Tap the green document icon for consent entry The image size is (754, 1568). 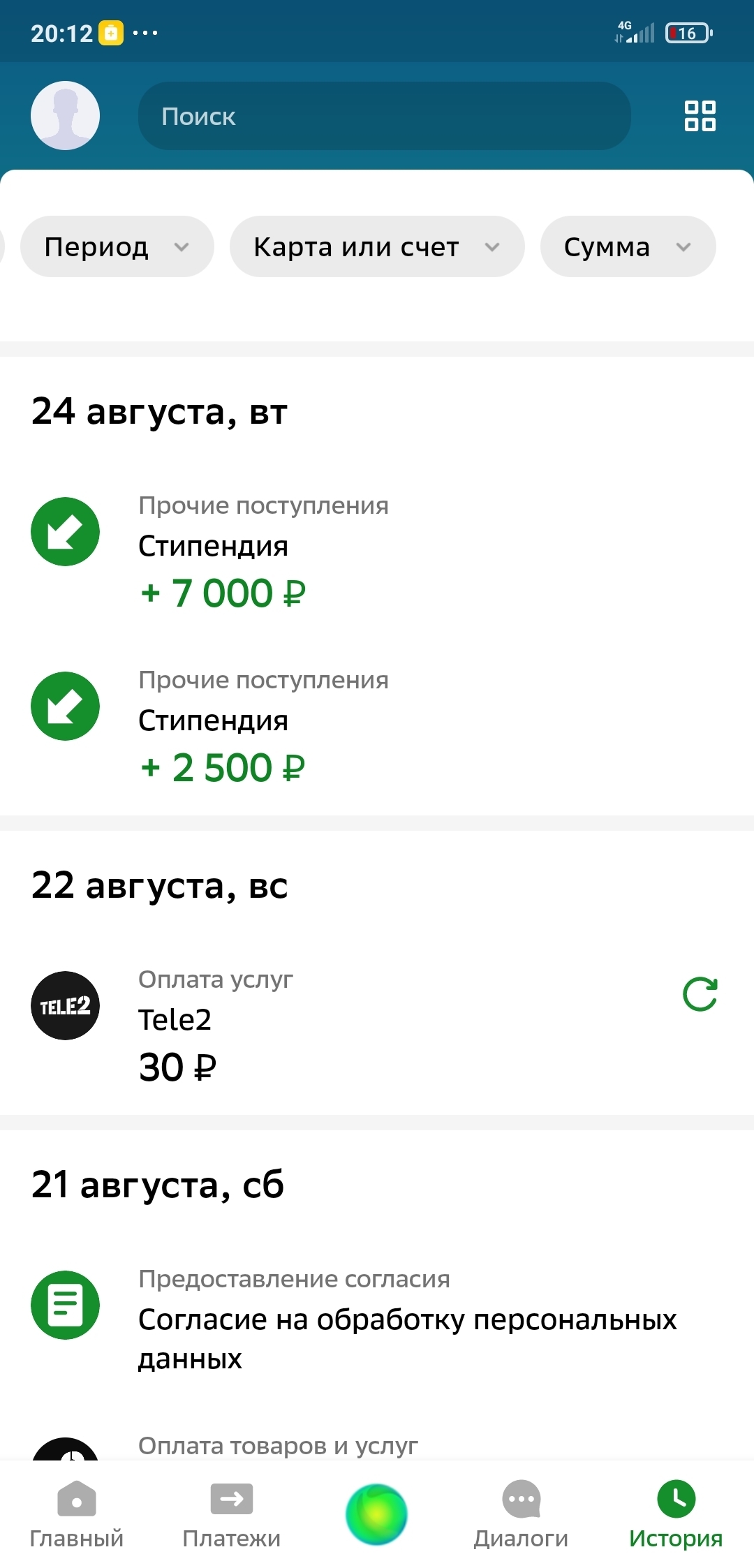point(65,1305)
